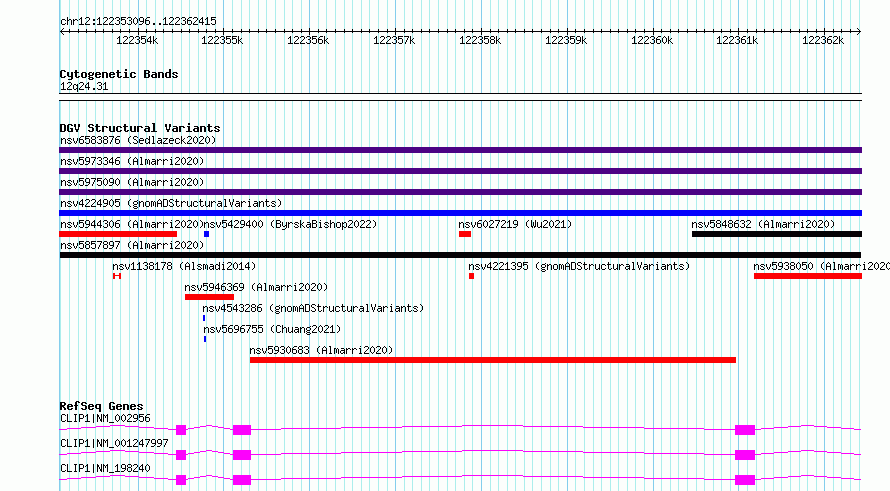Click the Cytogenetic Bands track title
Screen dimensions: 890x491
pos(119,74)
